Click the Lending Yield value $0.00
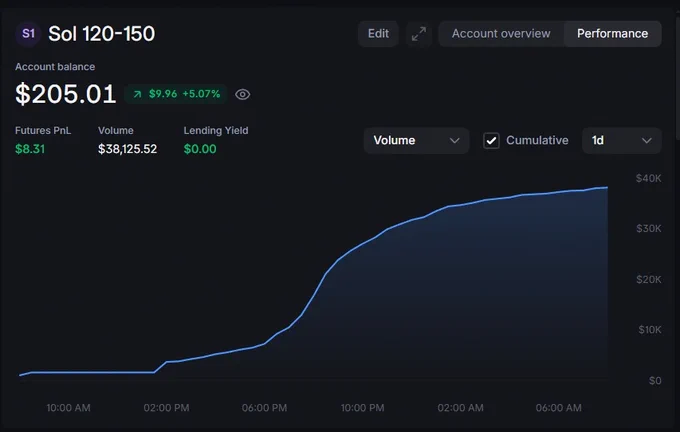 click(200, 149)
